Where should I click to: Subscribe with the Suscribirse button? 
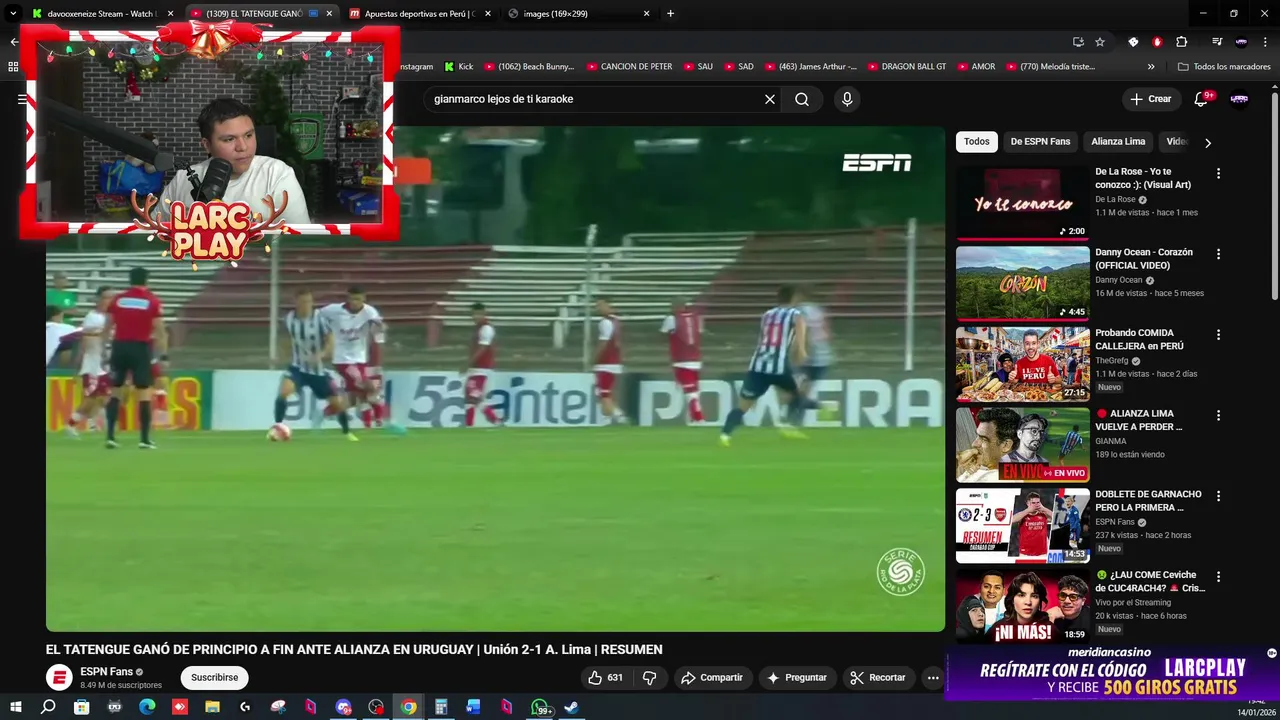(214, 677)
